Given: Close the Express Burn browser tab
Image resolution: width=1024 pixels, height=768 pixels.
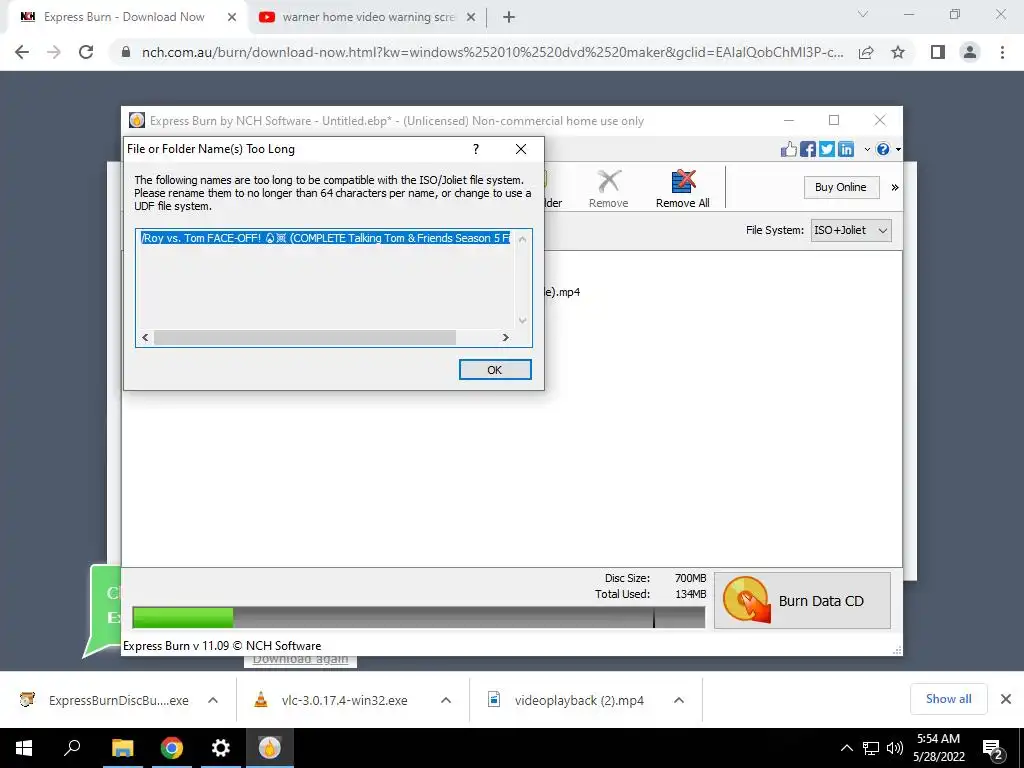Looking at the screenshot, I should point(232,18).
